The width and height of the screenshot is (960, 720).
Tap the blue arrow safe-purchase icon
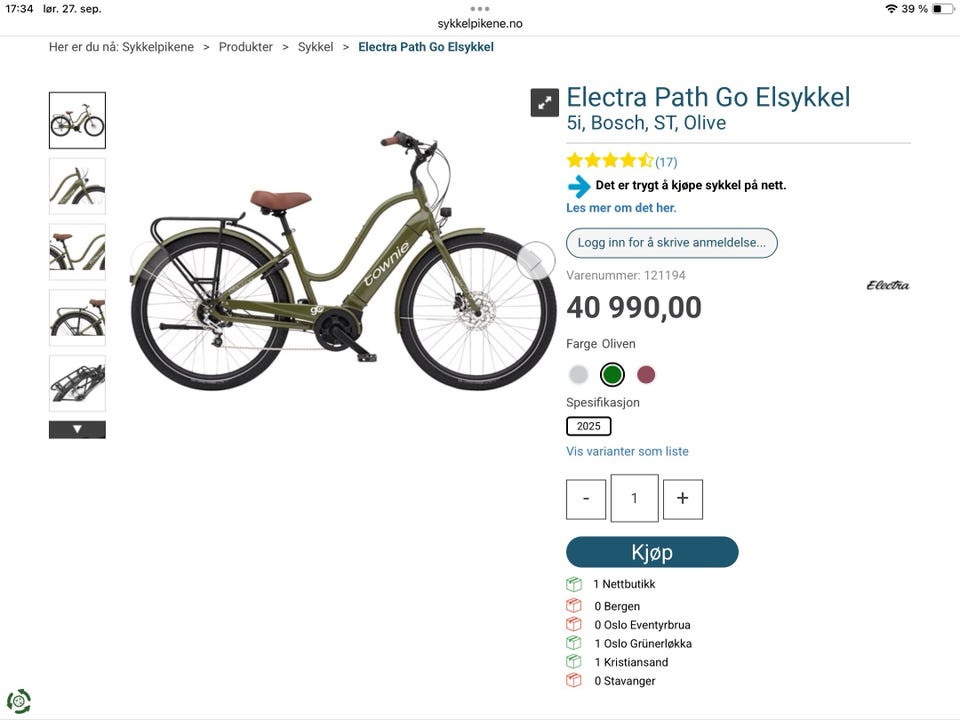(x=579, y=186)
